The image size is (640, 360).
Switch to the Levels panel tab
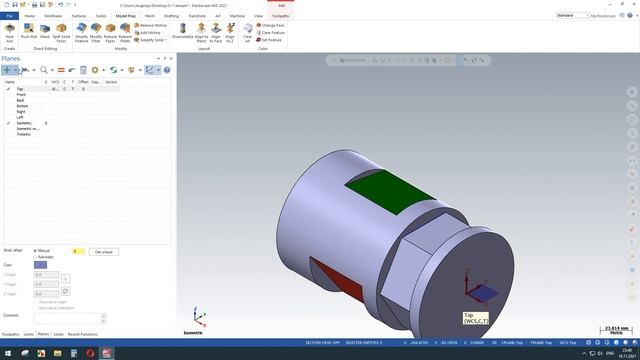click(29, 334)
